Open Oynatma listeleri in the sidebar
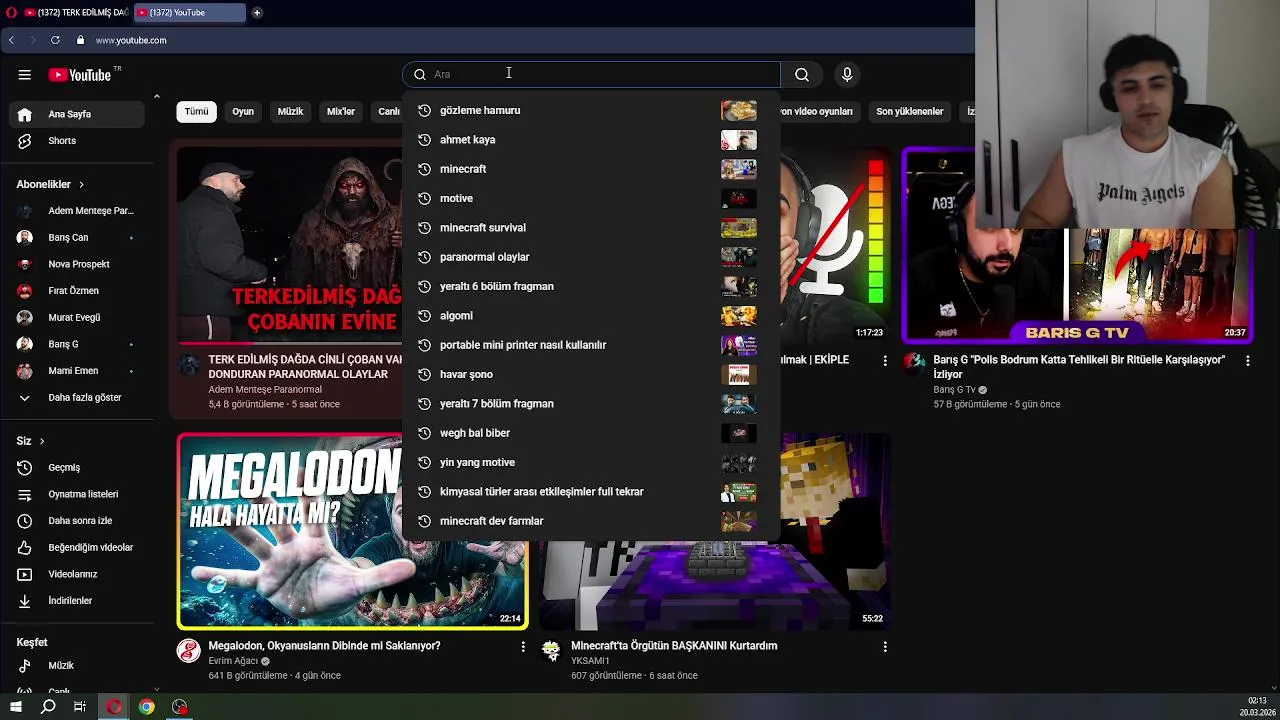 pyautogui.click(x=76, y=494)
